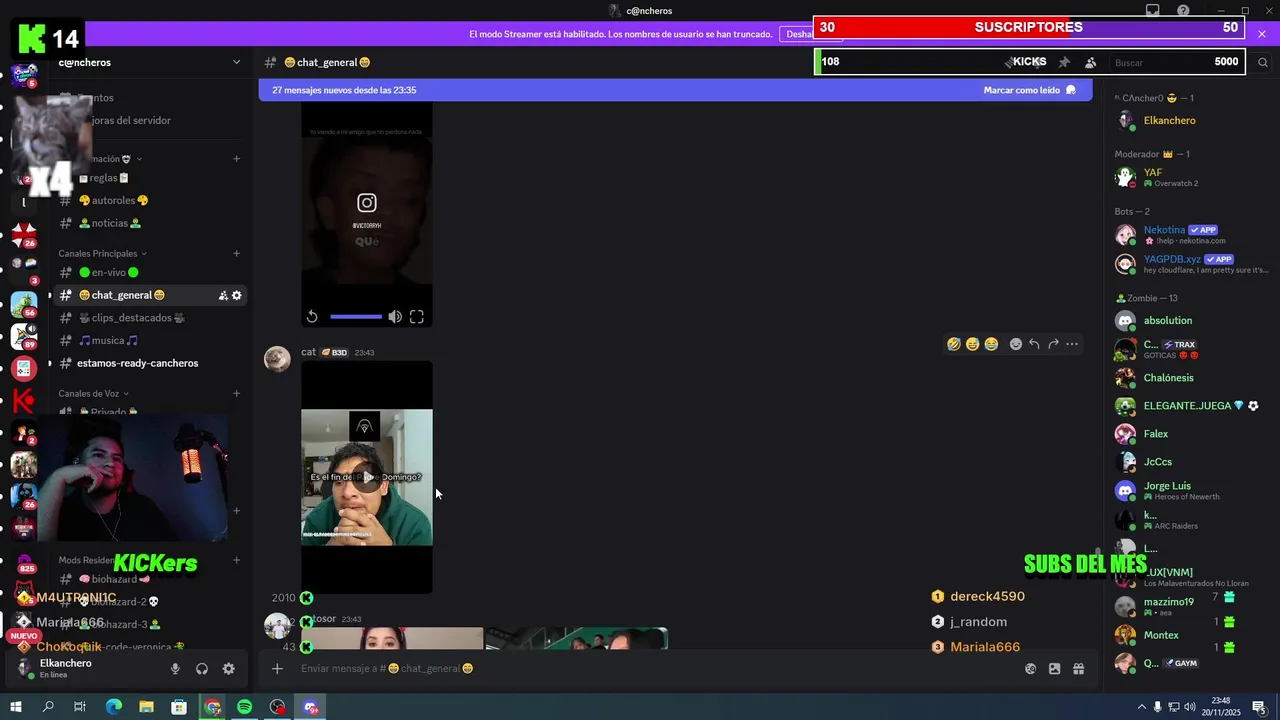Viewport: 1280px width, 720px height.
Task: Add channel to 'Canales de Voz' with plus
Action: [236, 393]
